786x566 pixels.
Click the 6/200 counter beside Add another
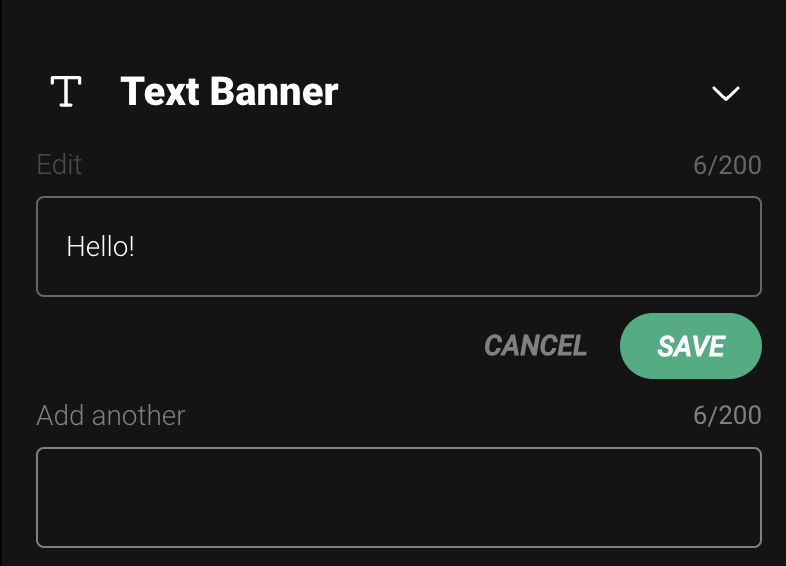[x=727, y=415]
